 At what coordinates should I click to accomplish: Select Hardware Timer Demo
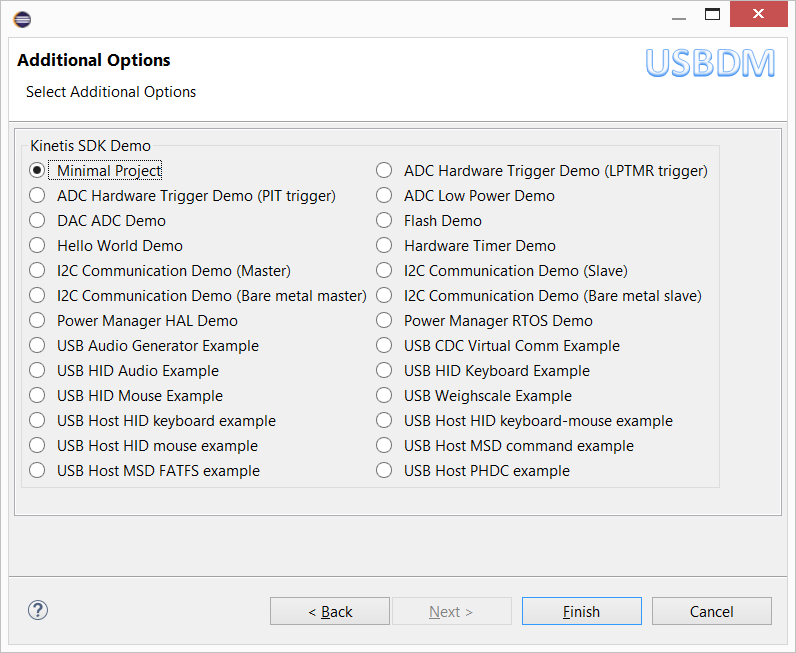tap(384, 246)
